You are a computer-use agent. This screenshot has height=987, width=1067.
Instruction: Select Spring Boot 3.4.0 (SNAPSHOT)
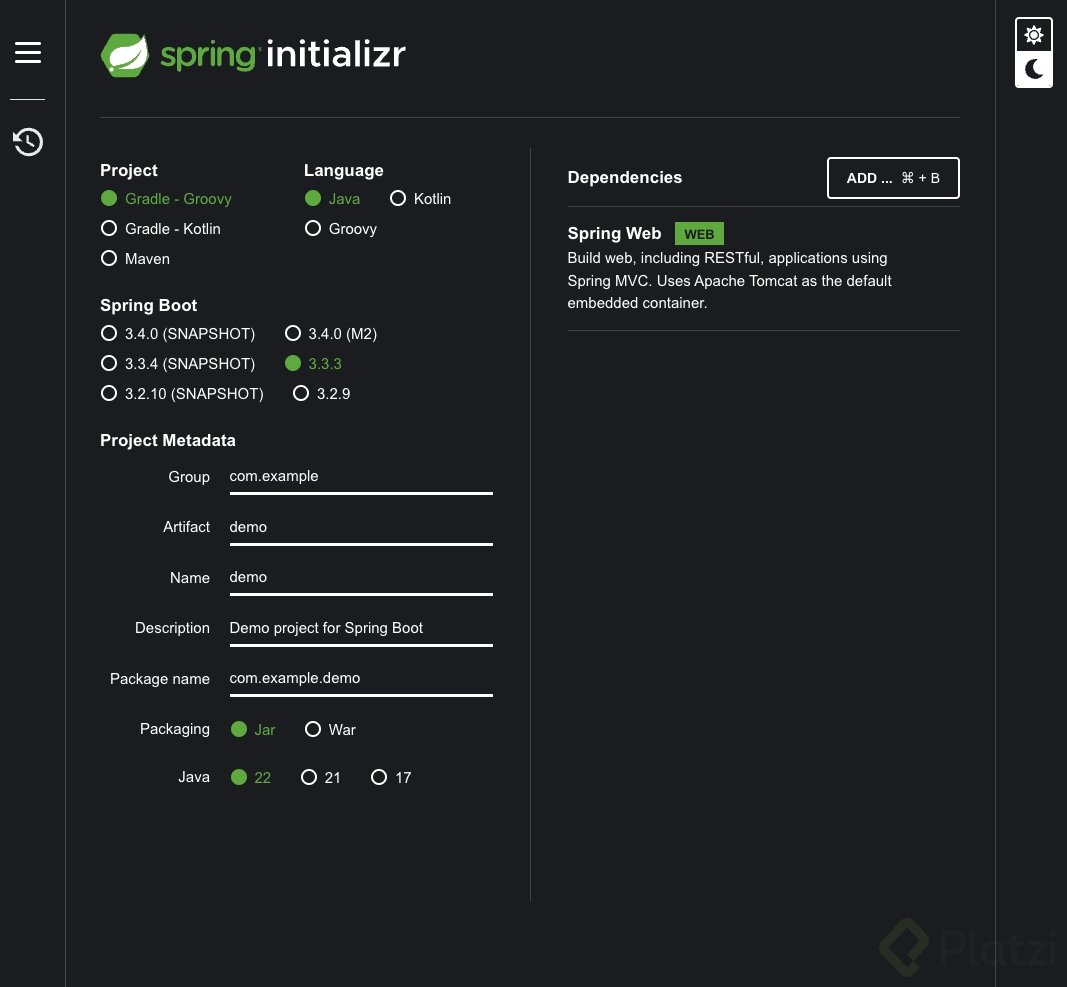[x=178, y=334]
